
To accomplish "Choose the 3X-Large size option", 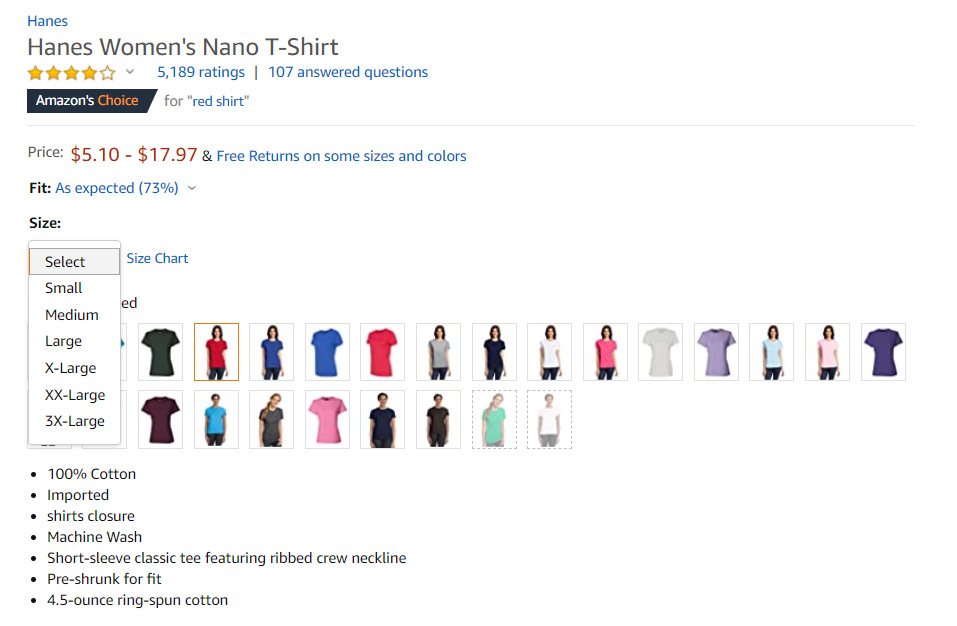I will click(75, 421).
